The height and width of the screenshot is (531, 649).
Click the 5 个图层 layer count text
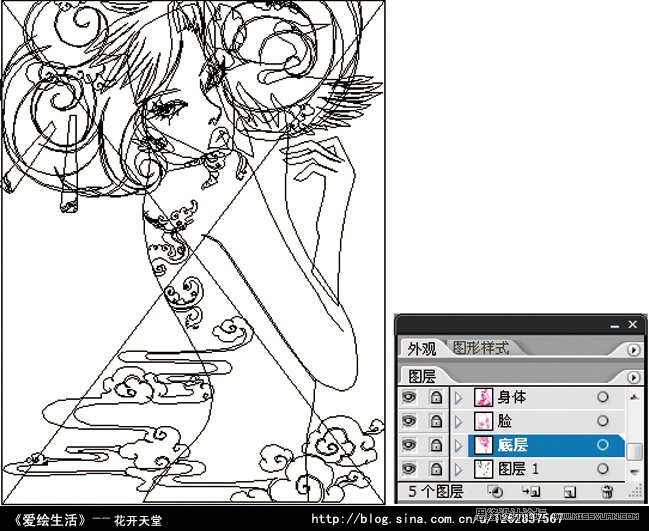pos(435,492)
